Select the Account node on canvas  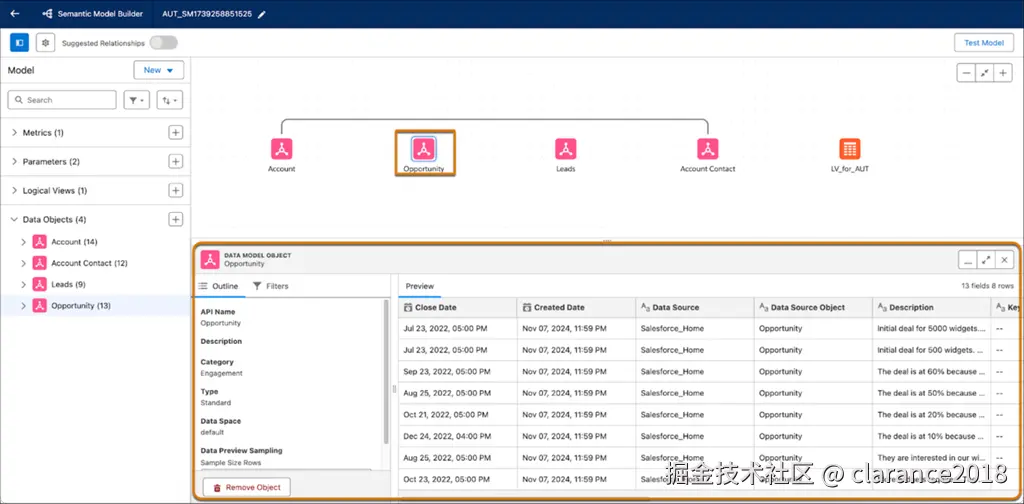(281, 149)
